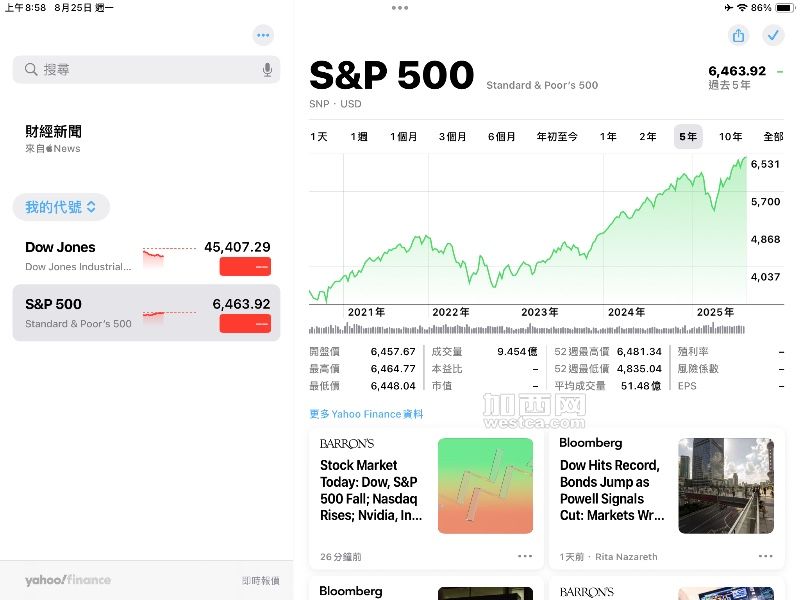Select Dow Jones in the watchlist
Screen dimensions: 800x600
point(80,256)
